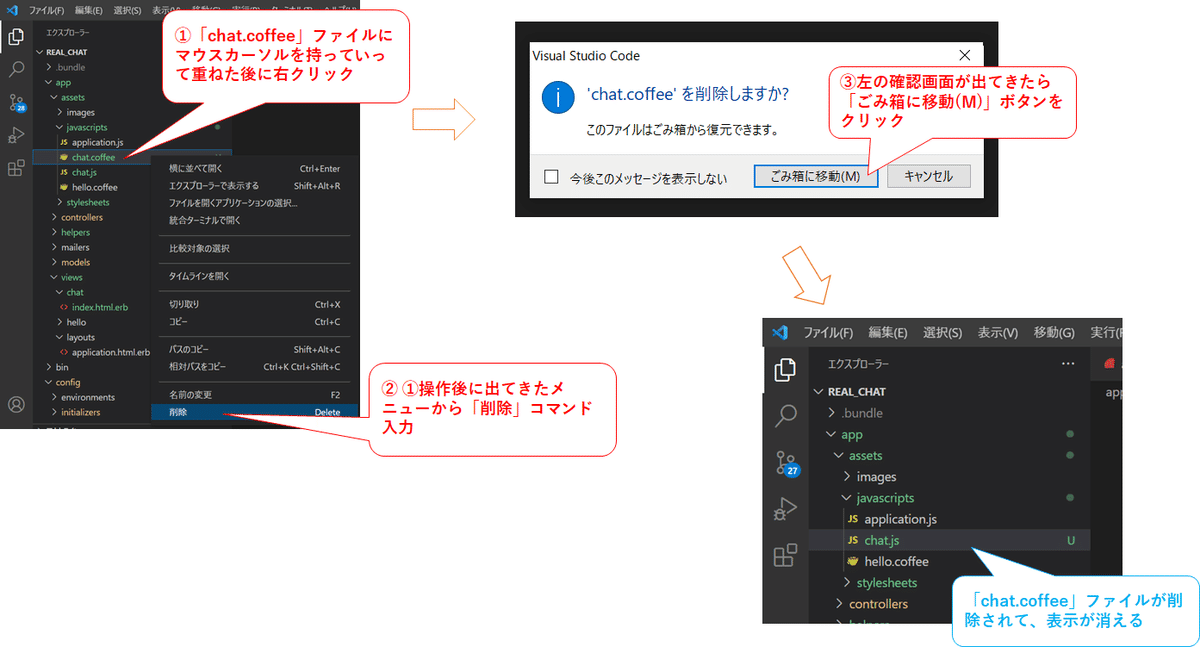The image size is (1200, 647).
Task: Click the キャンセル button in the dialog
Action: [x=928, y=177]
